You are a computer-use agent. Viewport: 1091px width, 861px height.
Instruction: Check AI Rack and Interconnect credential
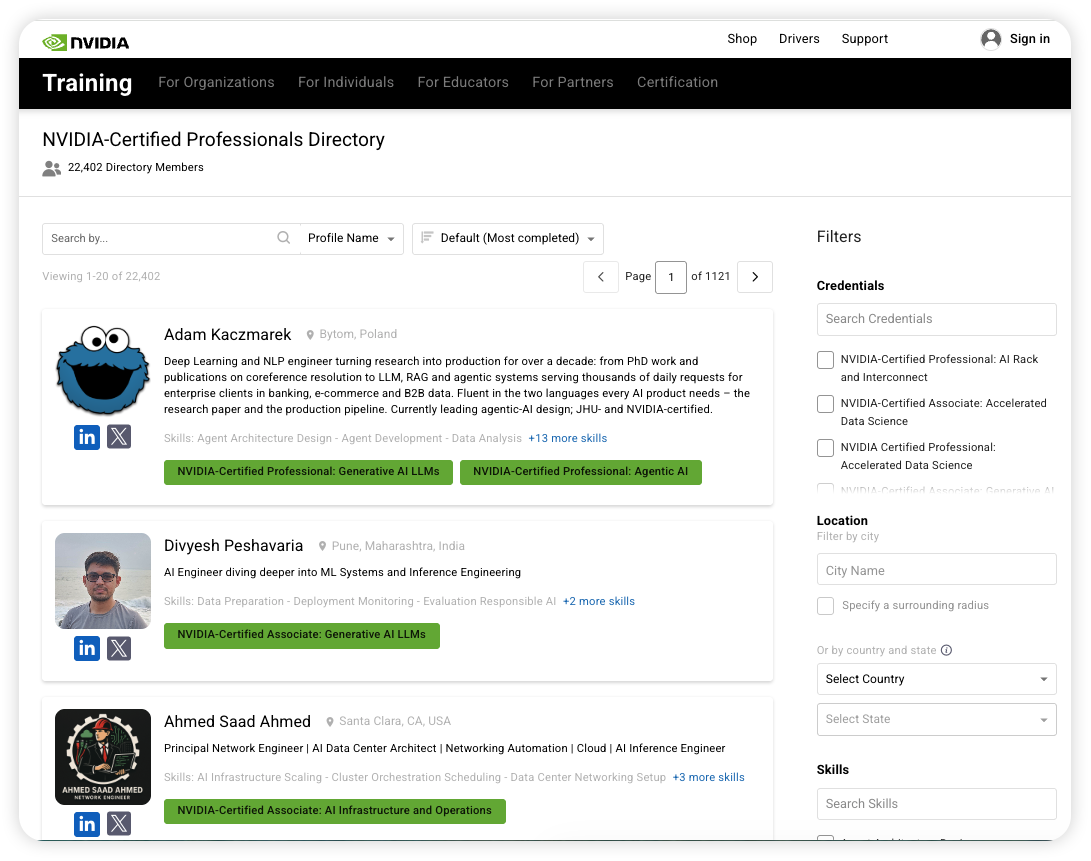pos(825,360)
